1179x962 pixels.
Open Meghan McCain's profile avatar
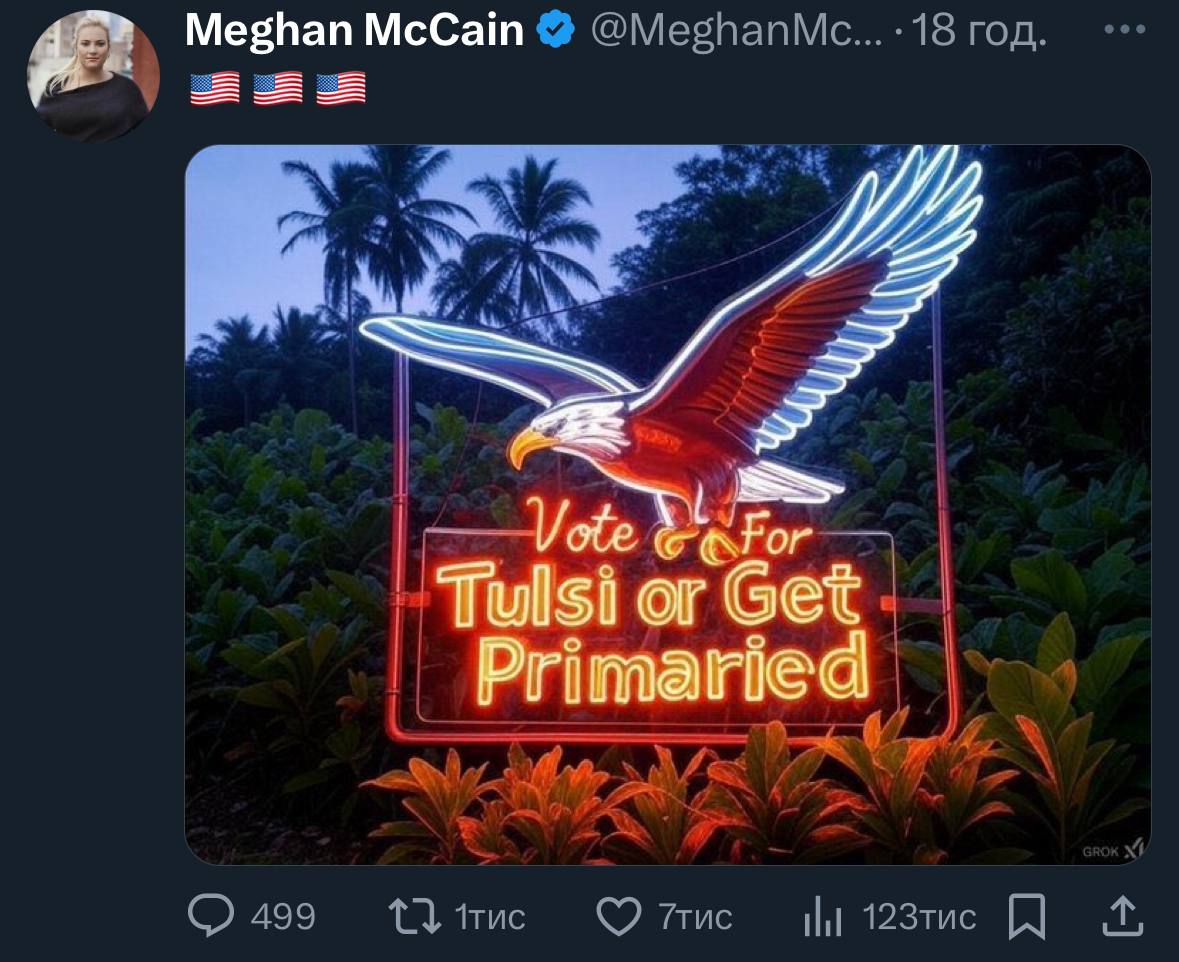click(93, 78)
